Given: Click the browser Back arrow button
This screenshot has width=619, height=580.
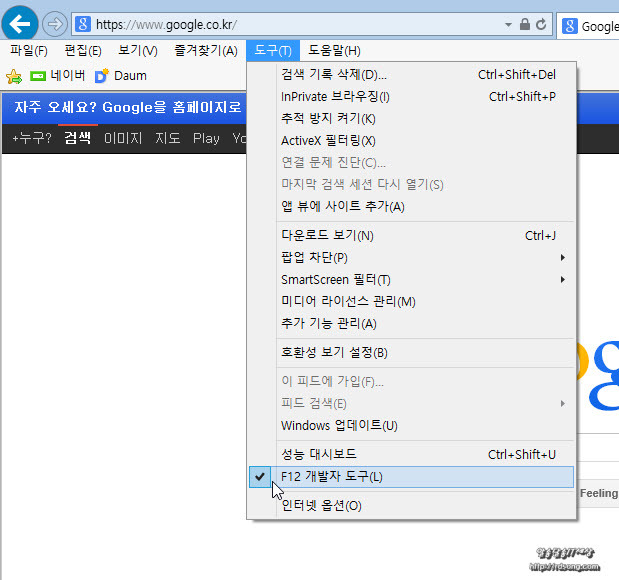Looking at the screenshot, I should click(20, 23).
